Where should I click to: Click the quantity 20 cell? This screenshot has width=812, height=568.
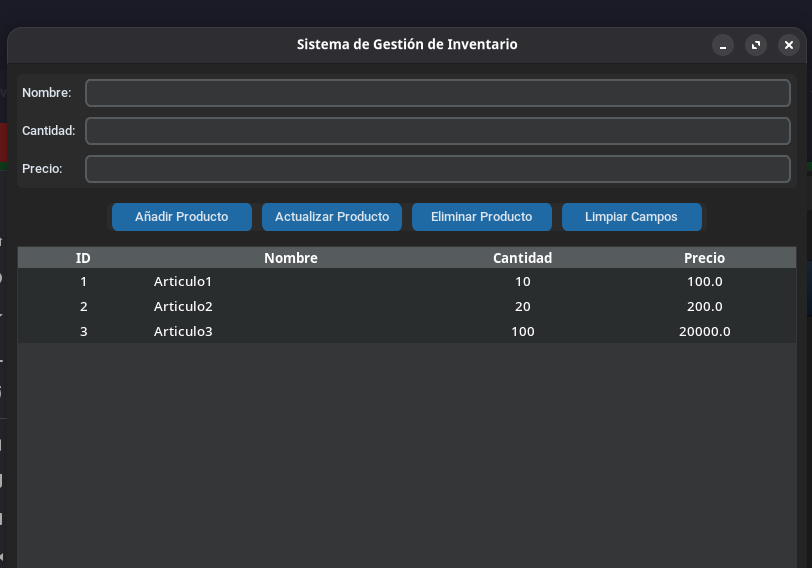click(522, 307)
